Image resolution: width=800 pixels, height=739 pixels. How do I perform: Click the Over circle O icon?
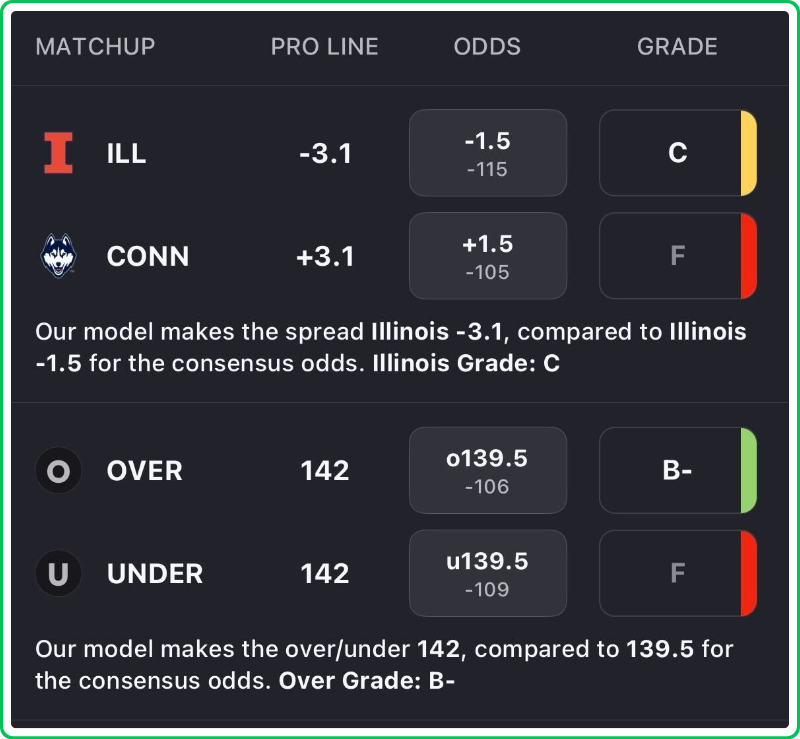click(x=58, y=470)
